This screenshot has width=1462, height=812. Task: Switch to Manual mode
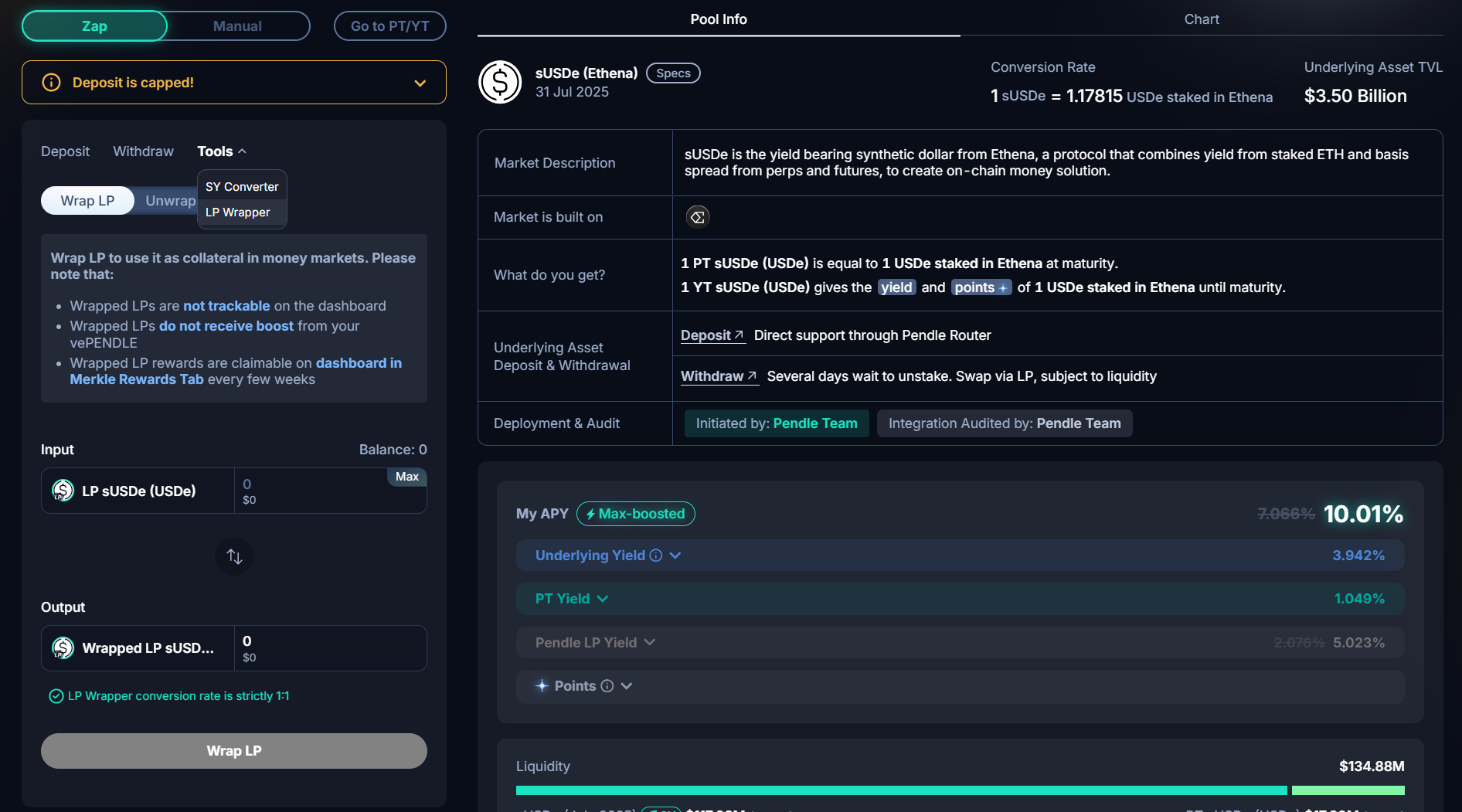click(237, 26)
